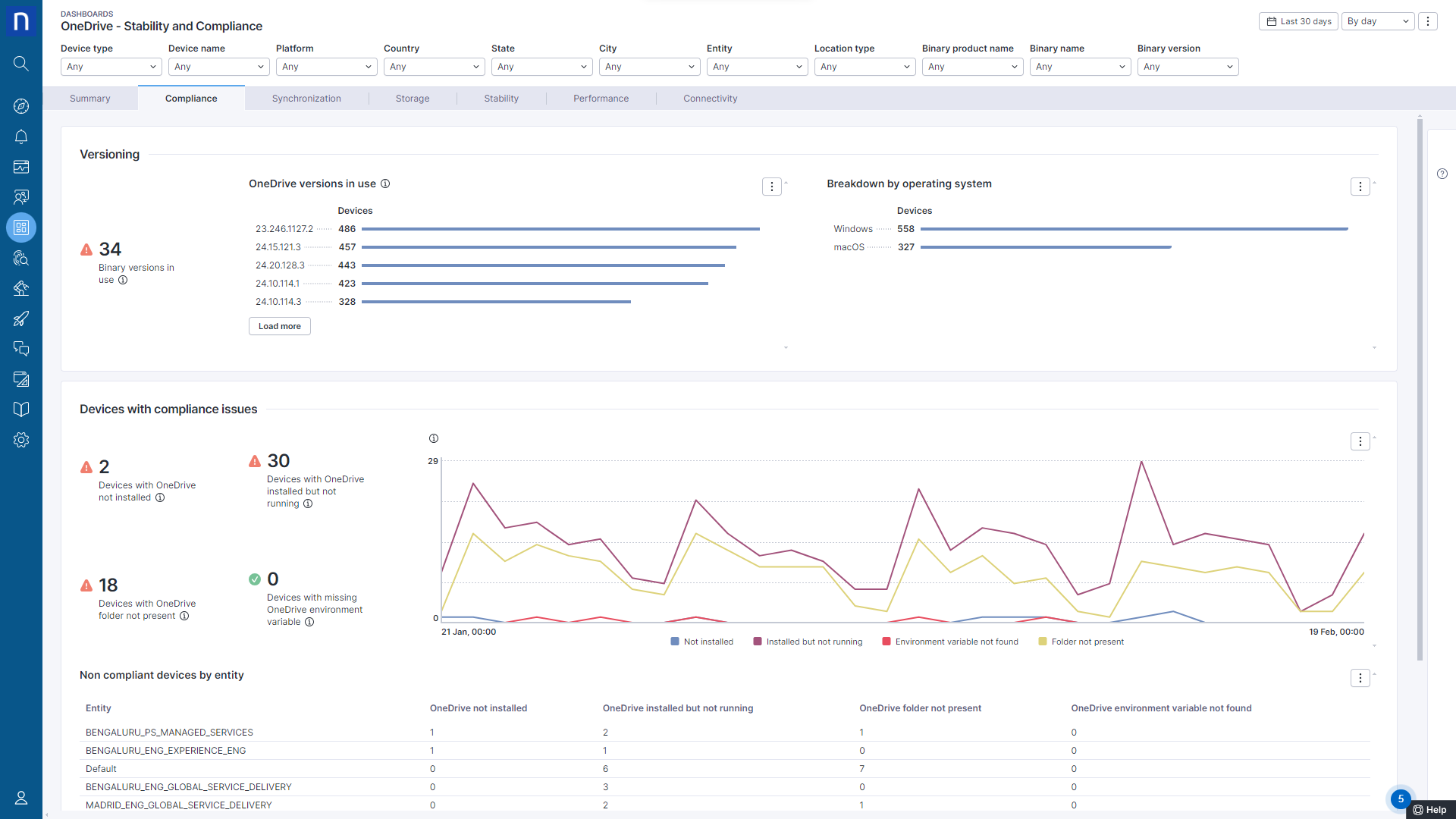
Task: Open the search icon in sidebar
Action: click(x=21, y=64)
